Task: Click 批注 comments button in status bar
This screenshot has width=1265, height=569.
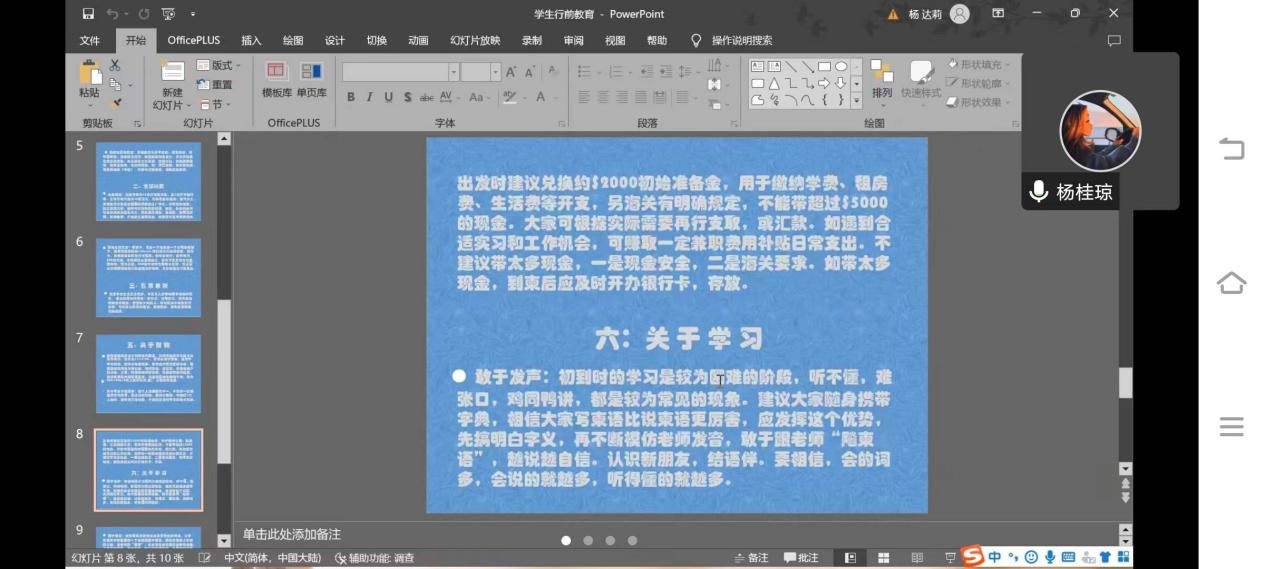Action: pyautogui.click(x=801, y=558)
